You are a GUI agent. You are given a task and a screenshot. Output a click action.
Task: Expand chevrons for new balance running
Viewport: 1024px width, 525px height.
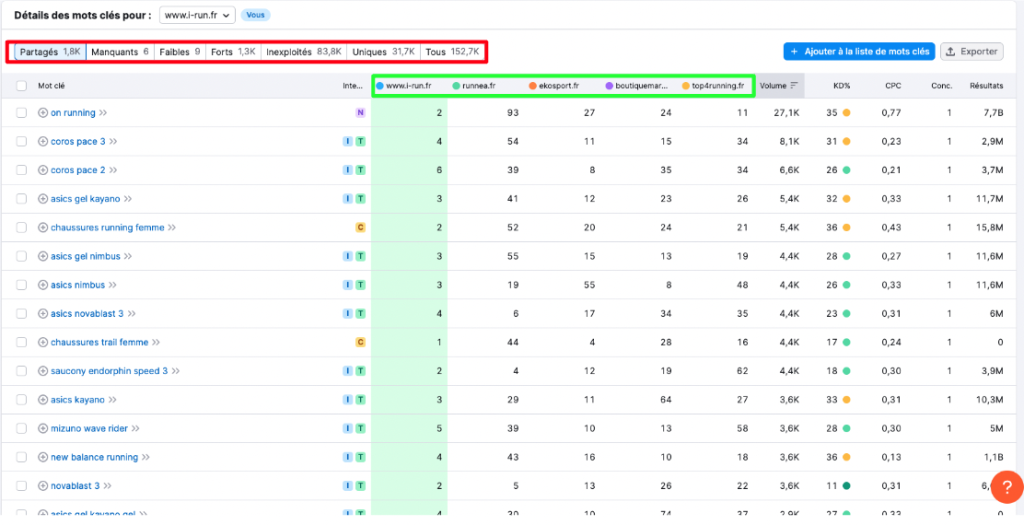tap(146, 457)
